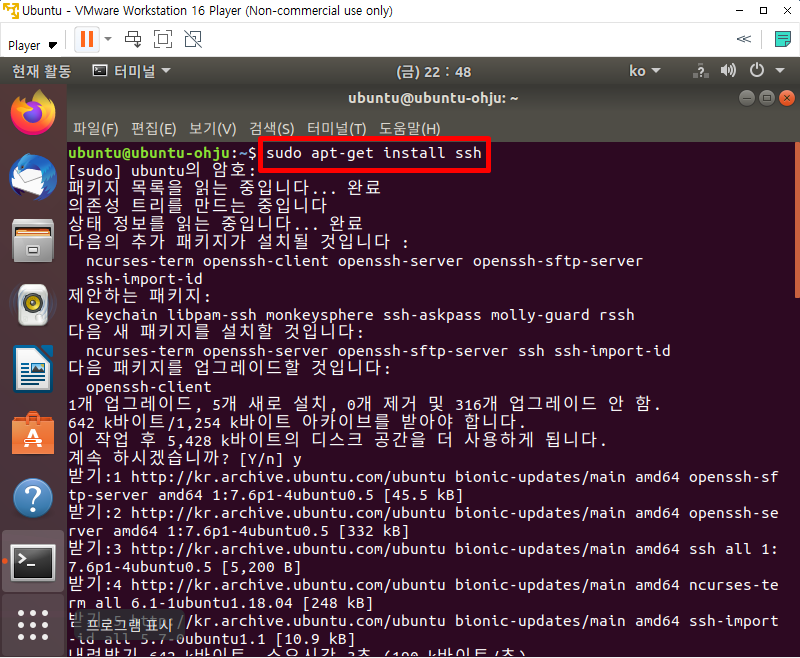Open Firefox from the Ubuntu dock
This screenshot has height=658, width=800.
[x=33, y=113]
